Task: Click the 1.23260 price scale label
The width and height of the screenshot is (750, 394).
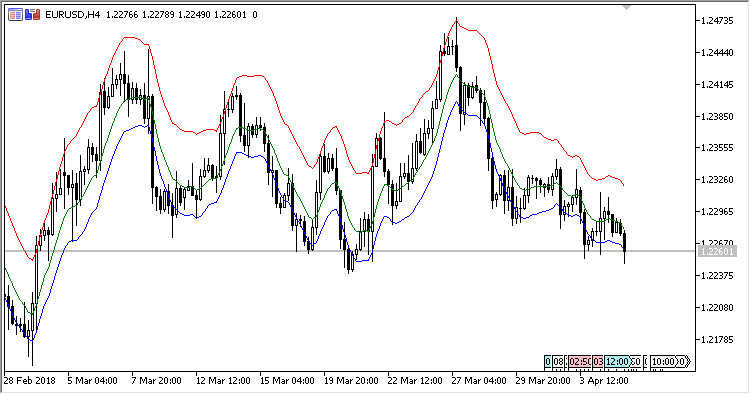Action: [717, 180]
